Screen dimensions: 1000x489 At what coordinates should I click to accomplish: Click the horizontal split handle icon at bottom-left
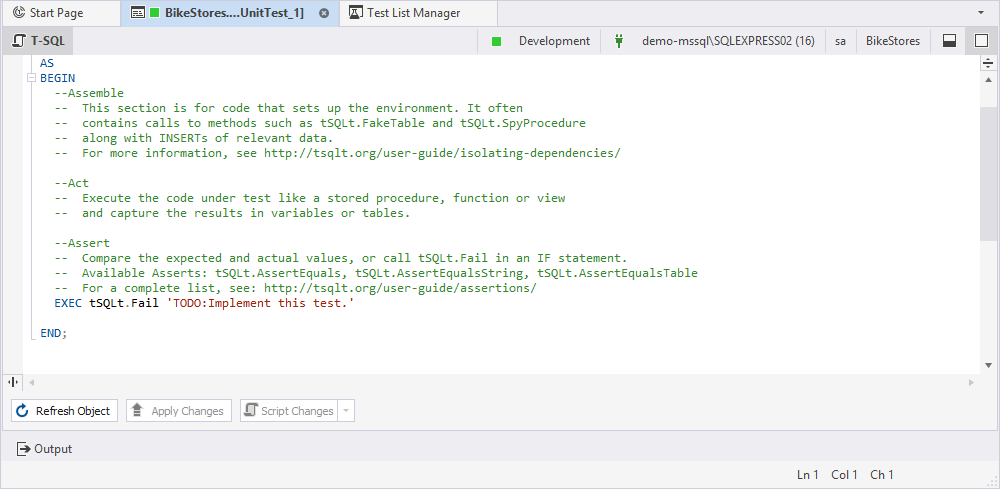(13, 382)
